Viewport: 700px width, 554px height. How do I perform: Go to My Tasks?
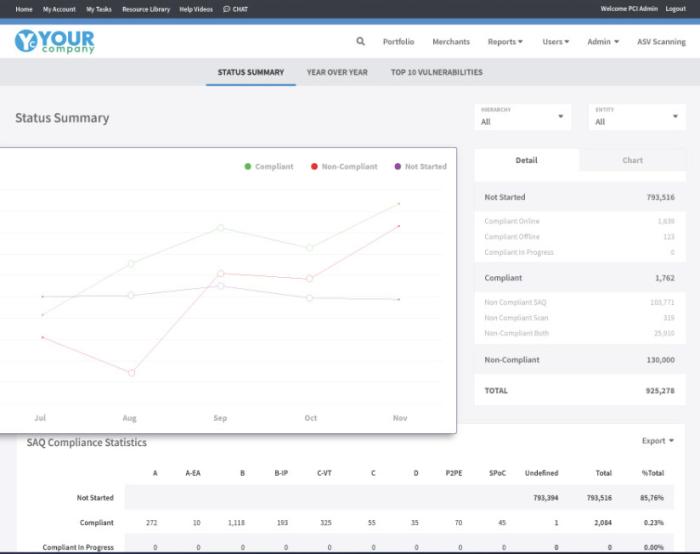(98, 9)
